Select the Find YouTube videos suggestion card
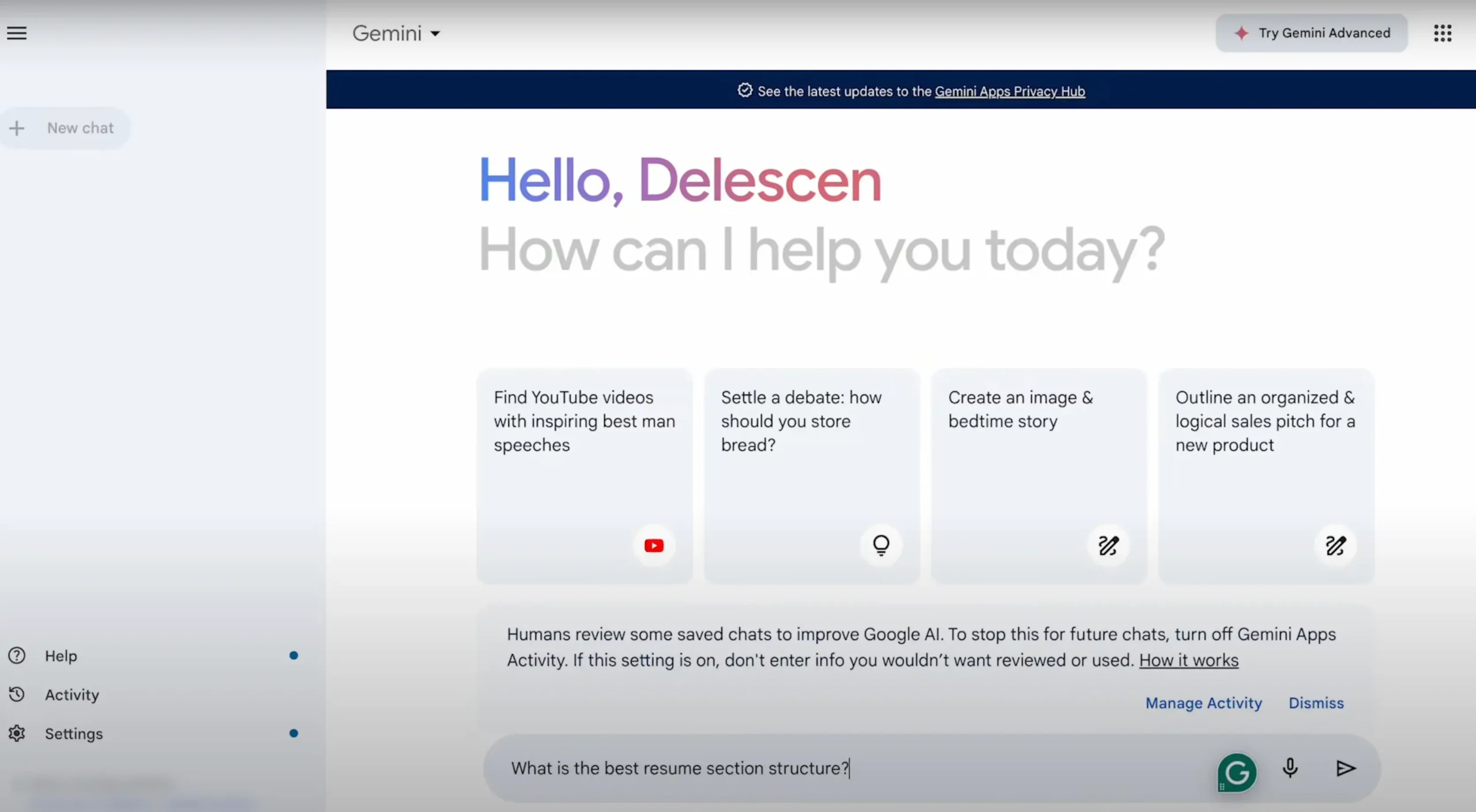Image resolution: width=1476 pixels, height=812 pixels. [584, 476]
